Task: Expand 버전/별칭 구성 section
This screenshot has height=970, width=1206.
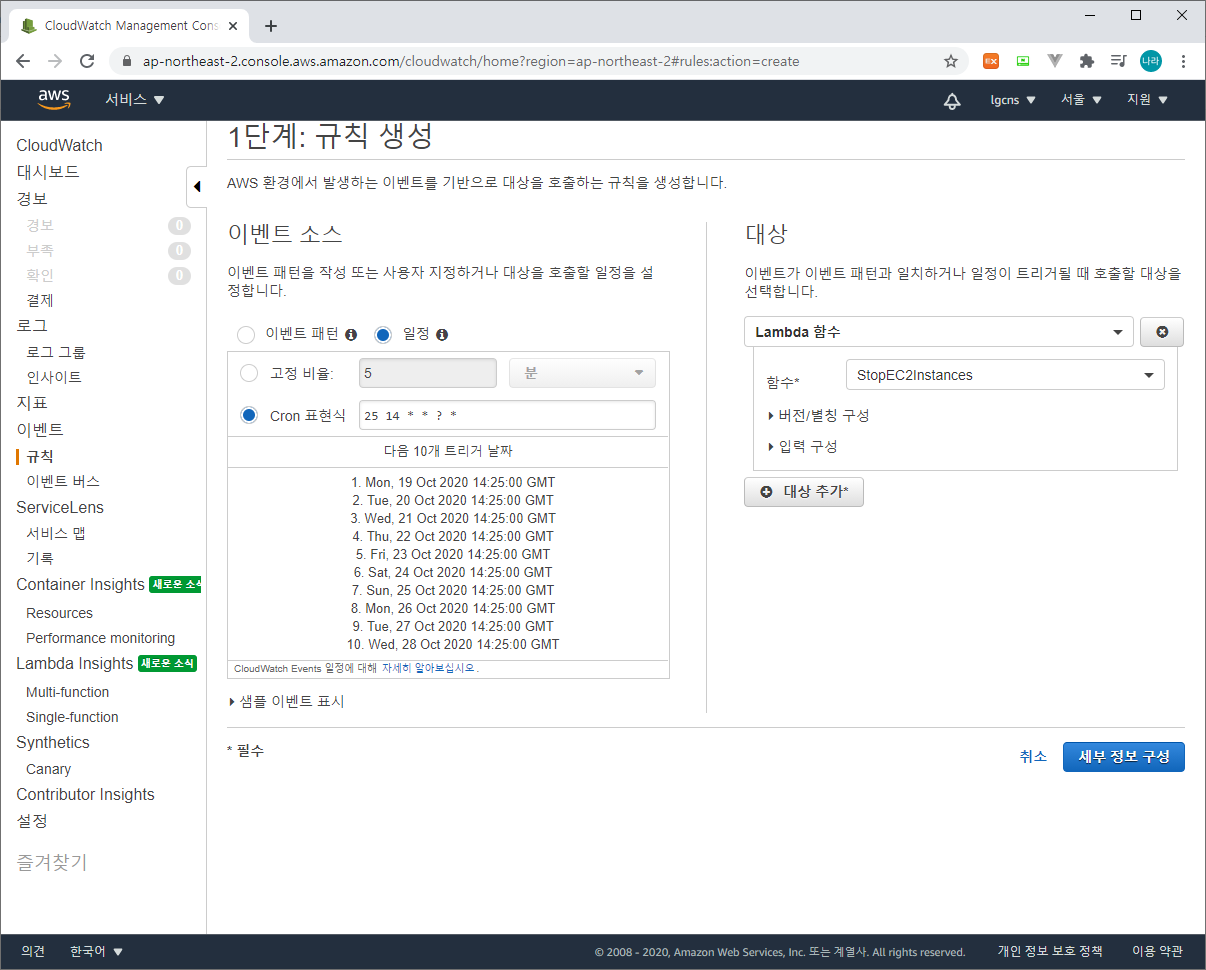Action: coord(818,416)
